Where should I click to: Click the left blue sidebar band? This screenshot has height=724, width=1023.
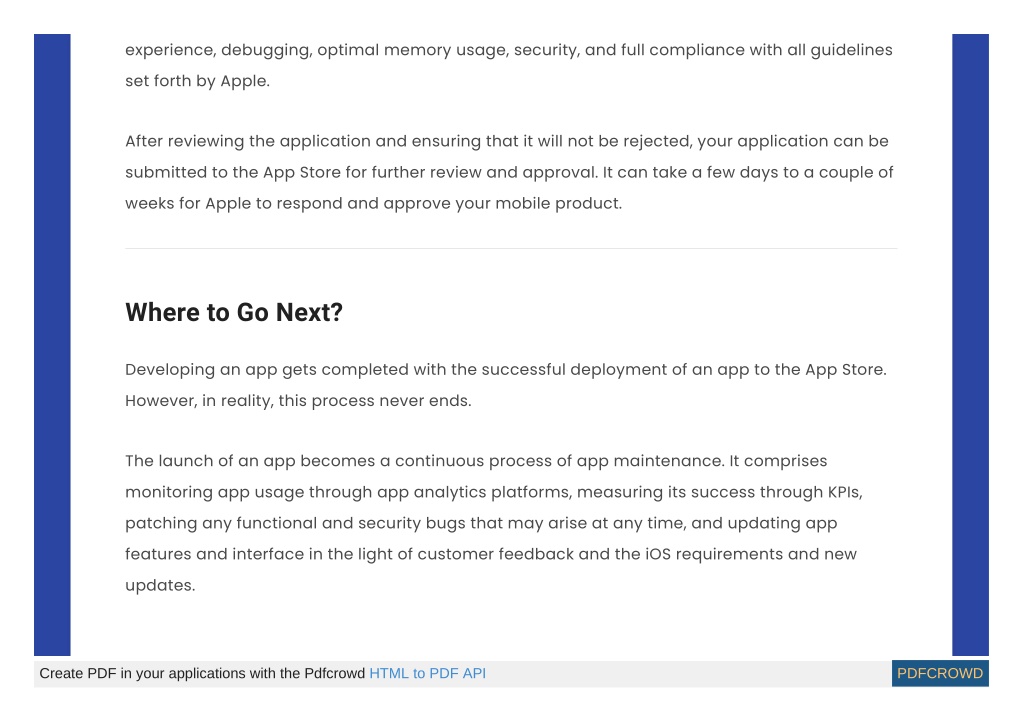52,344
